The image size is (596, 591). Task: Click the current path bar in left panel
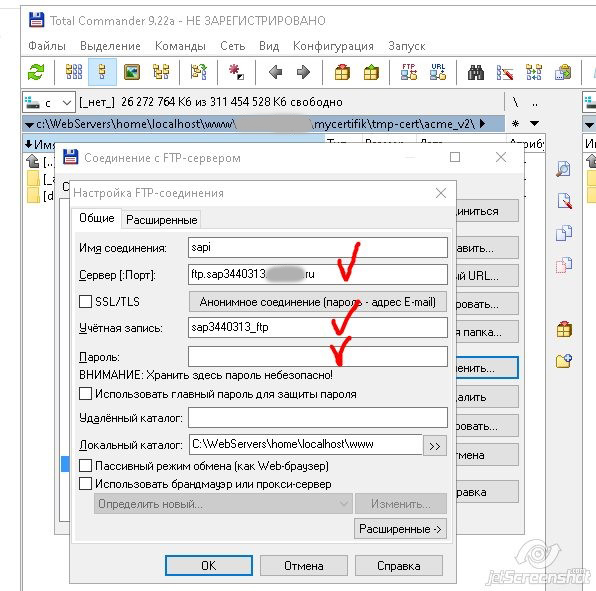click(263, 124)
